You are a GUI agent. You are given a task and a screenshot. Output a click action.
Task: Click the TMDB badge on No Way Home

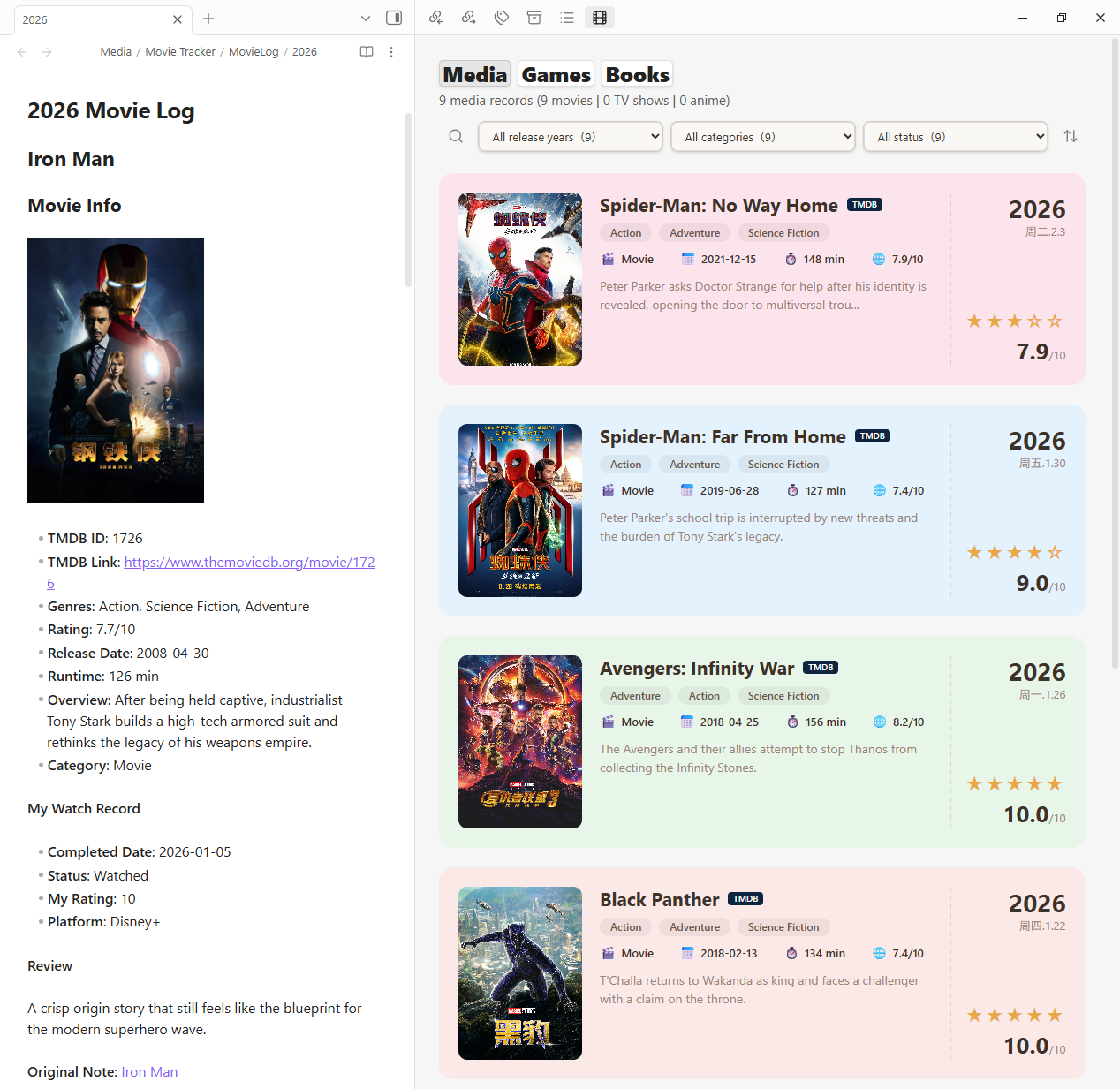pos(865,204)
